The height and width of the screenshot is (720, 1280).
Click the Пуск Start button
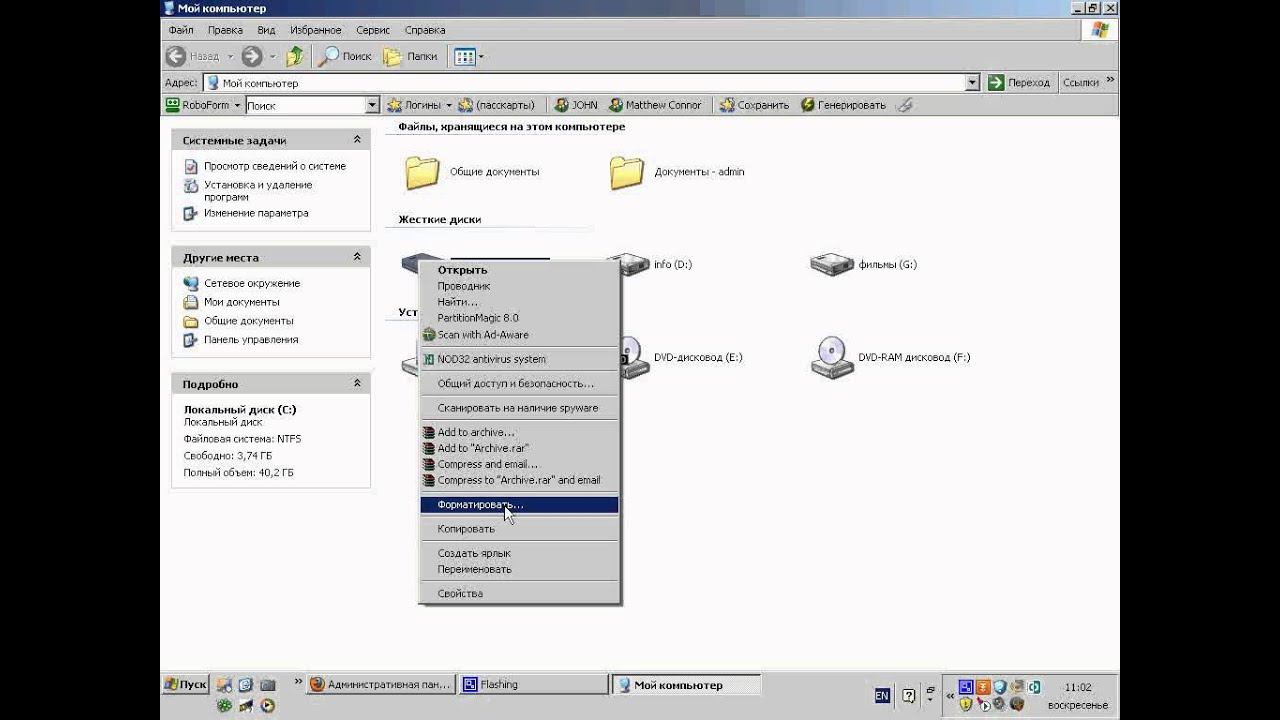185,685
